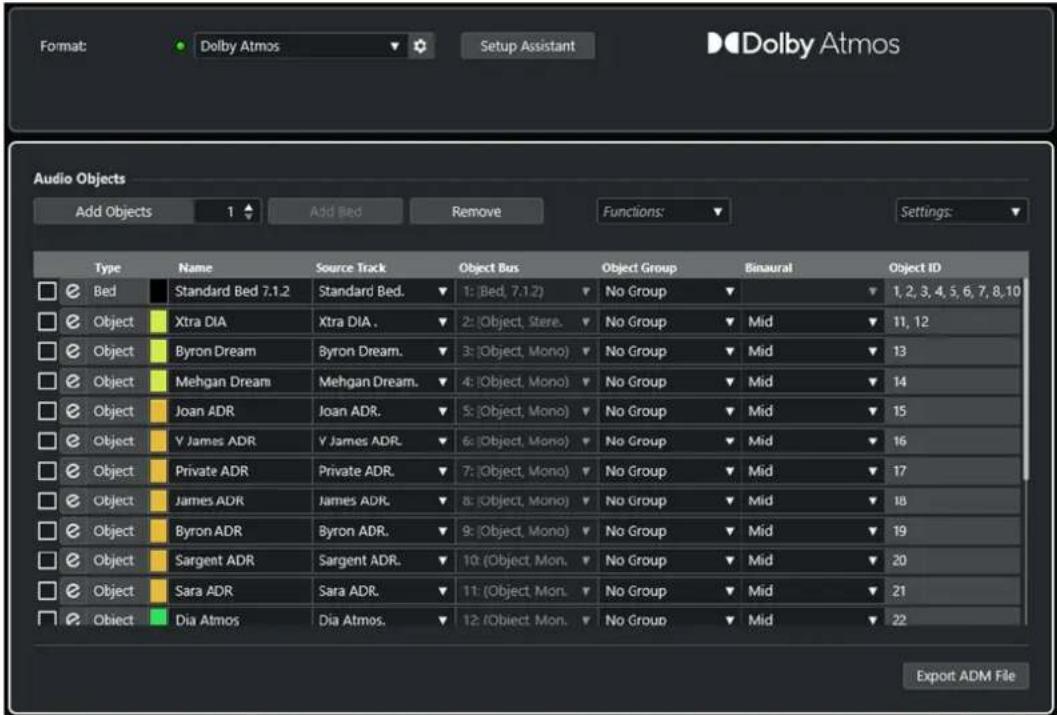Click edit icon for Byron Dream row
Viewport: 1057px width, 715px height.
73,351
